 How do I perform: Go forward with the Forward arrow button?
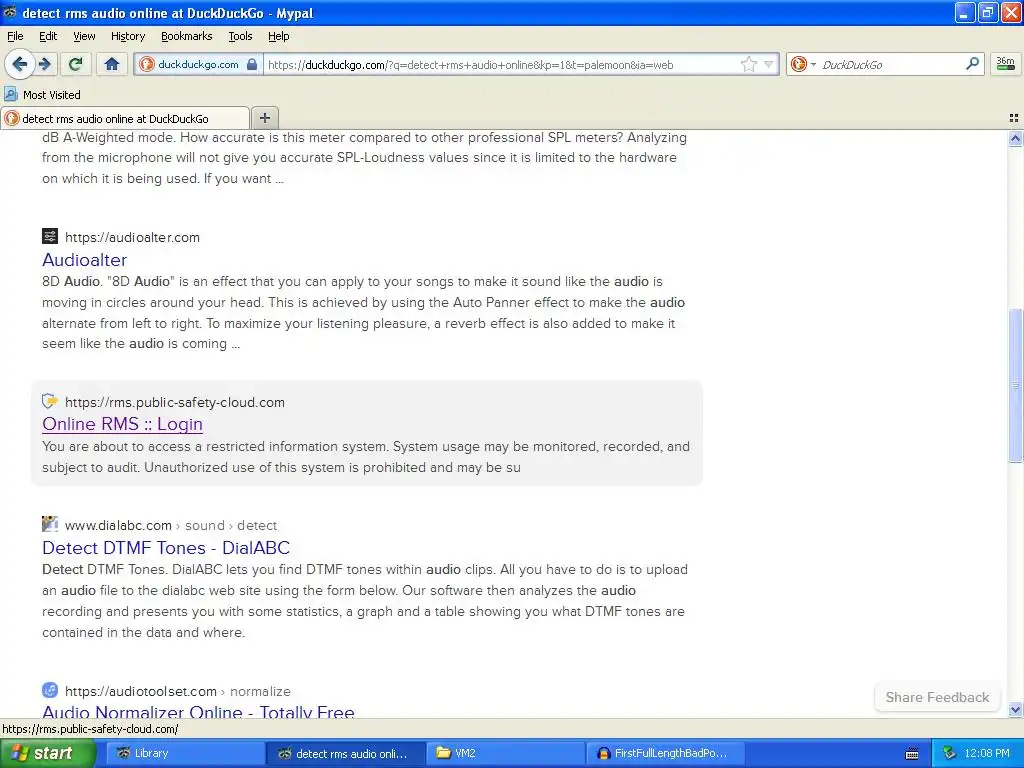pos(44,64)
